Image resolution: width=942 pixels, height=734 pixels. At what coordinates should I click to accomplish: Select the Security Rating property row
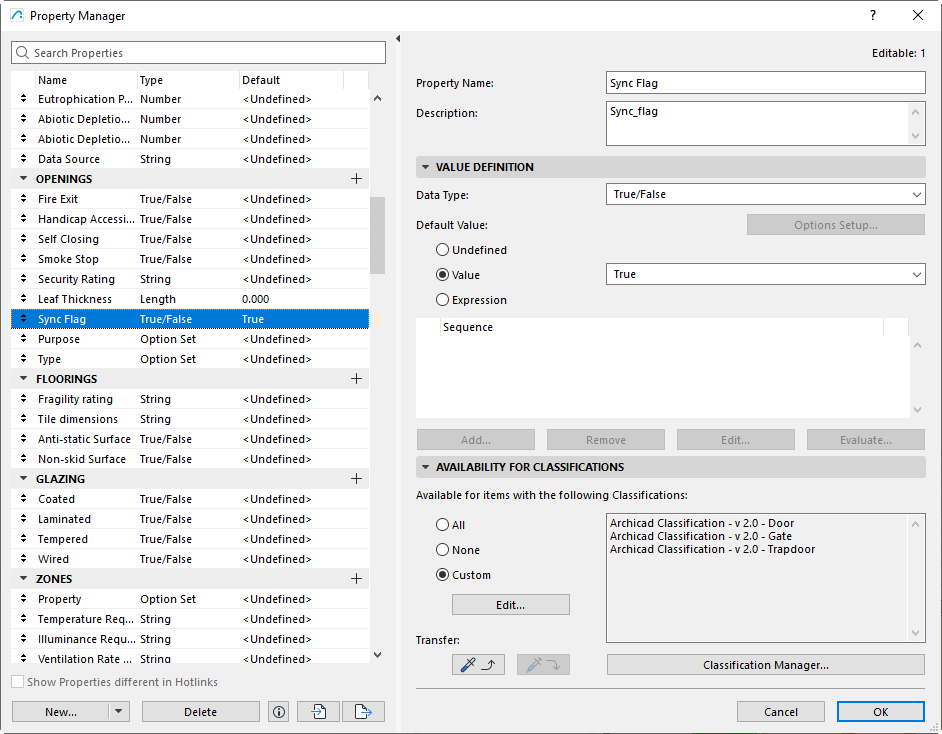pyautogui.click(x=190, y=279)
